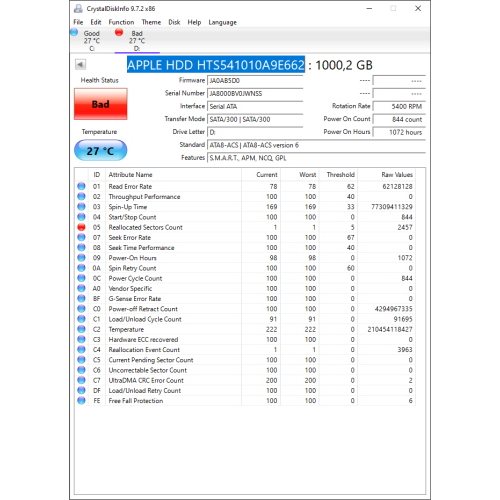Screen dimensions: 500x500
Task: Click the previous disk arrow button
Action: [x=80, y=64]
